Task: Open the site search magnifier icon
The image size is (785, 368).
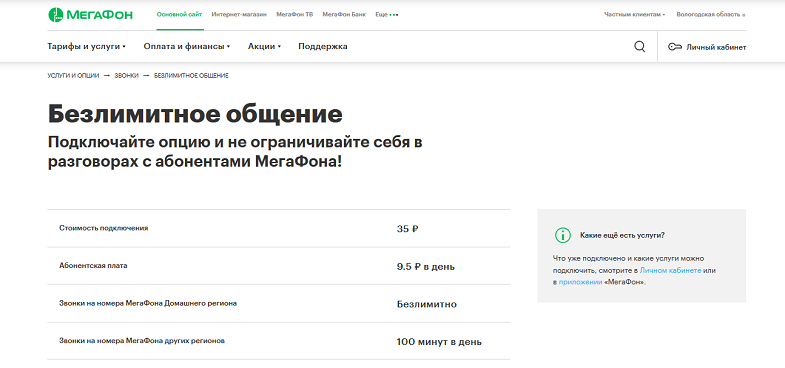Action: (x=639, y=47)
